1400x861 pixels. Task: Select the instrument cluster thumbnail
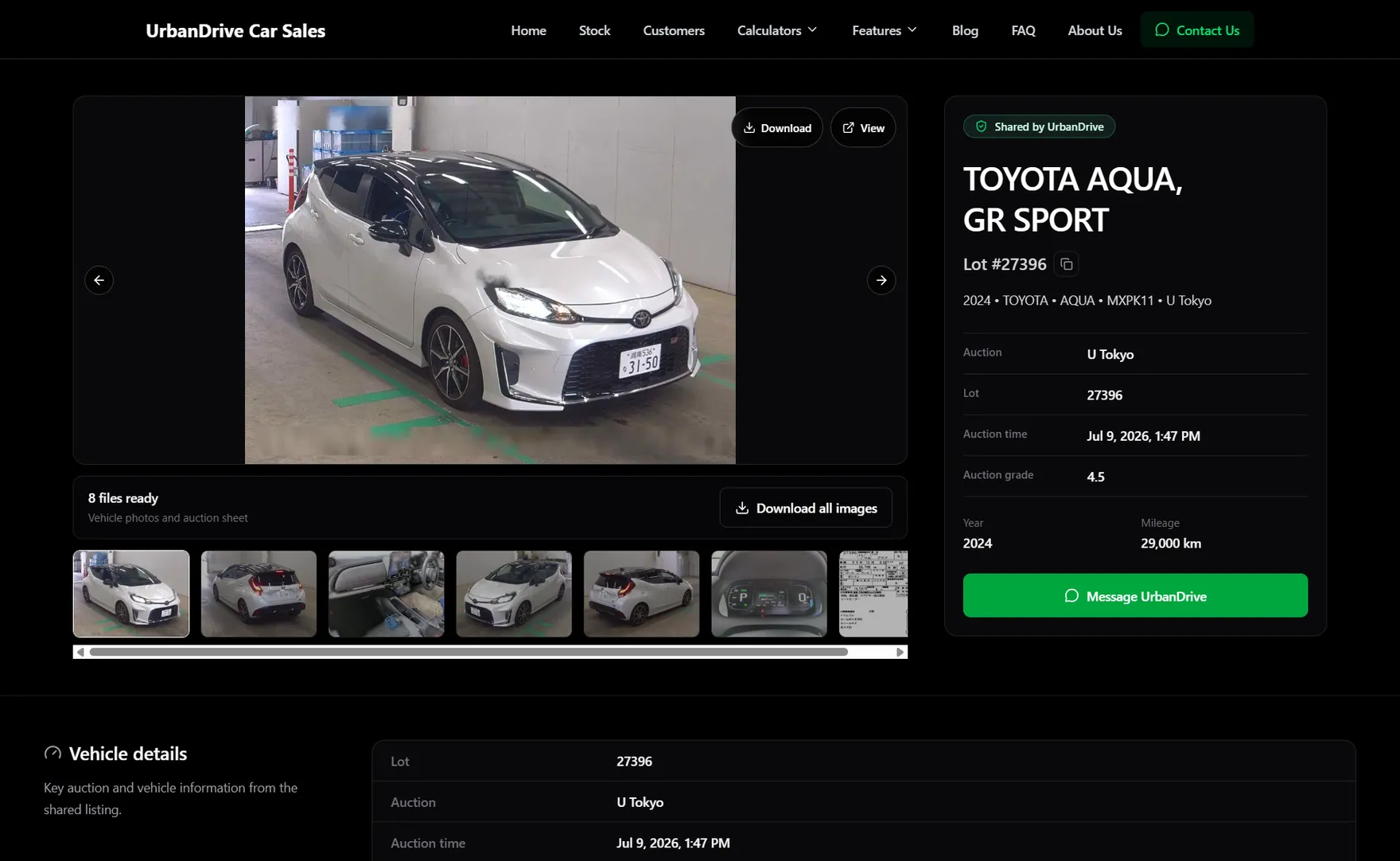click(x=769, y=594)
